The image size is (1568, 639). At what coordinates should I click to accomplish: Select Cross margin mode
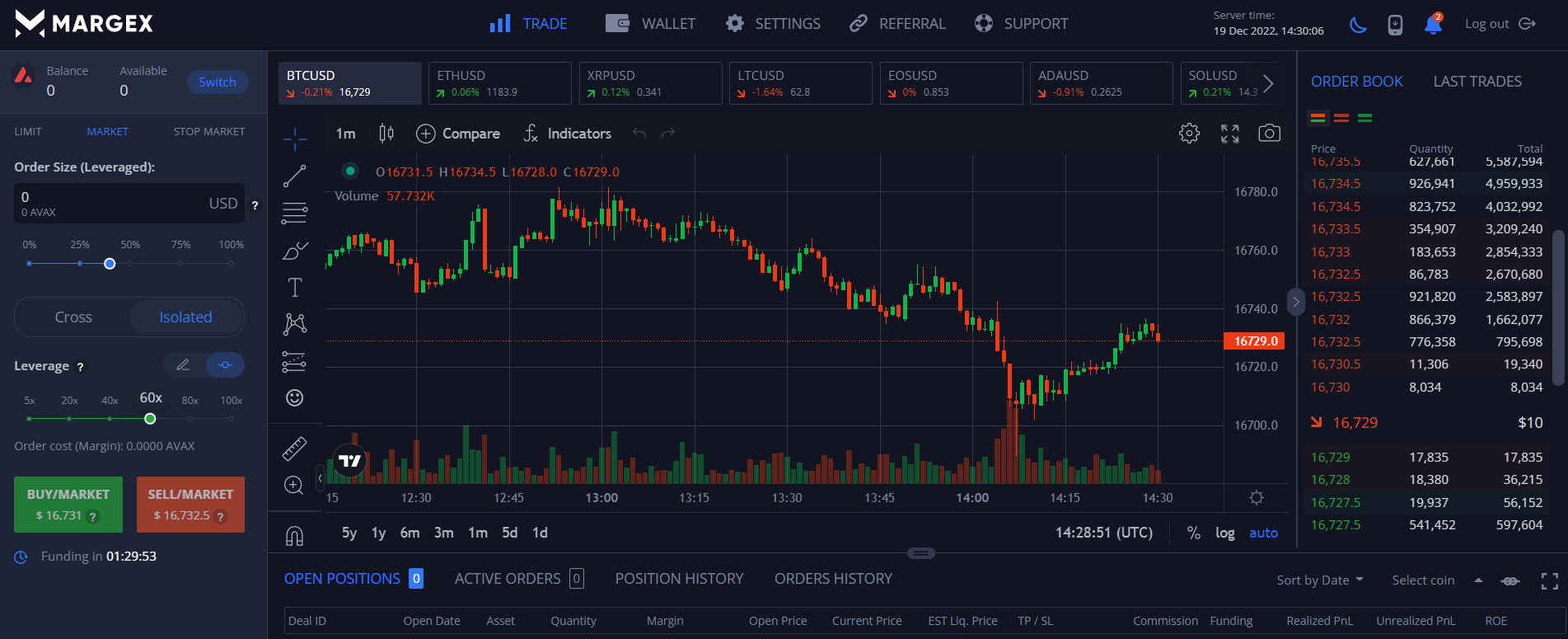coord(73,317)
